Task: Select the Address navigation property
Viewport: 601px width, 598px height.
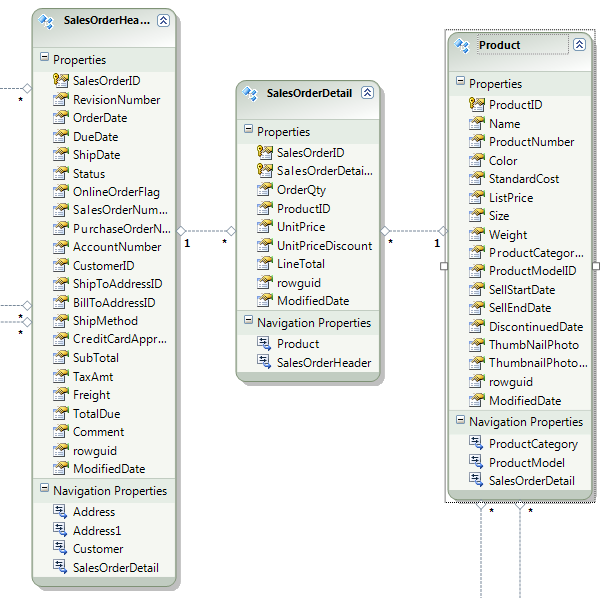Action: (x=94, y=512)
